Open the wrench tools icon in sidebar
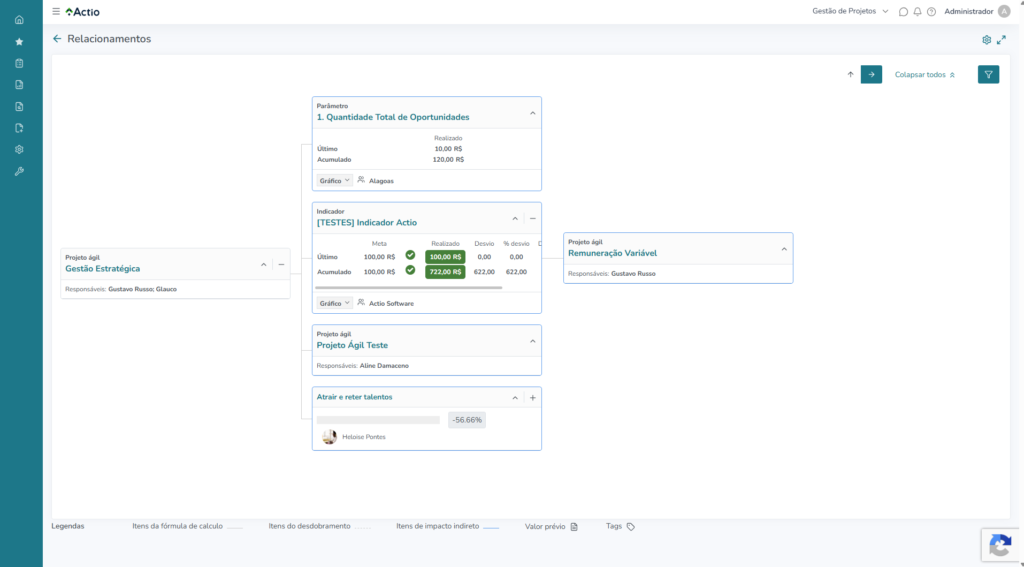Screen dimensions: 1024x567 pyautogui.click(x=19, y=171)
